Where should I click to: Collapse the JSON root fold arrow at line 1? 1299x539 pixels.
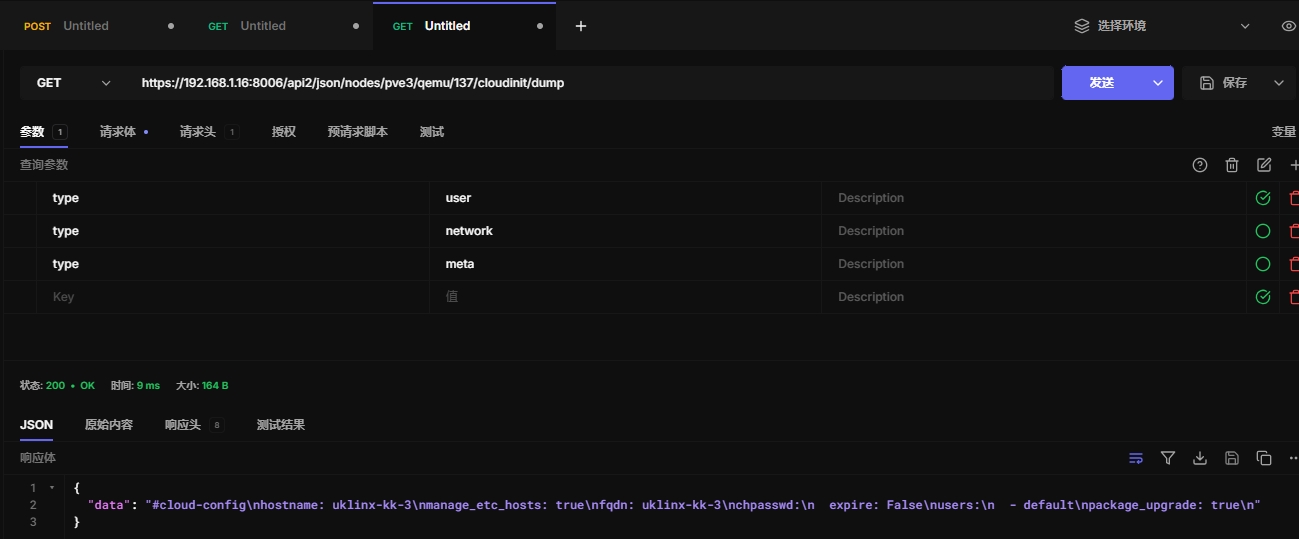tap(52, 488)
